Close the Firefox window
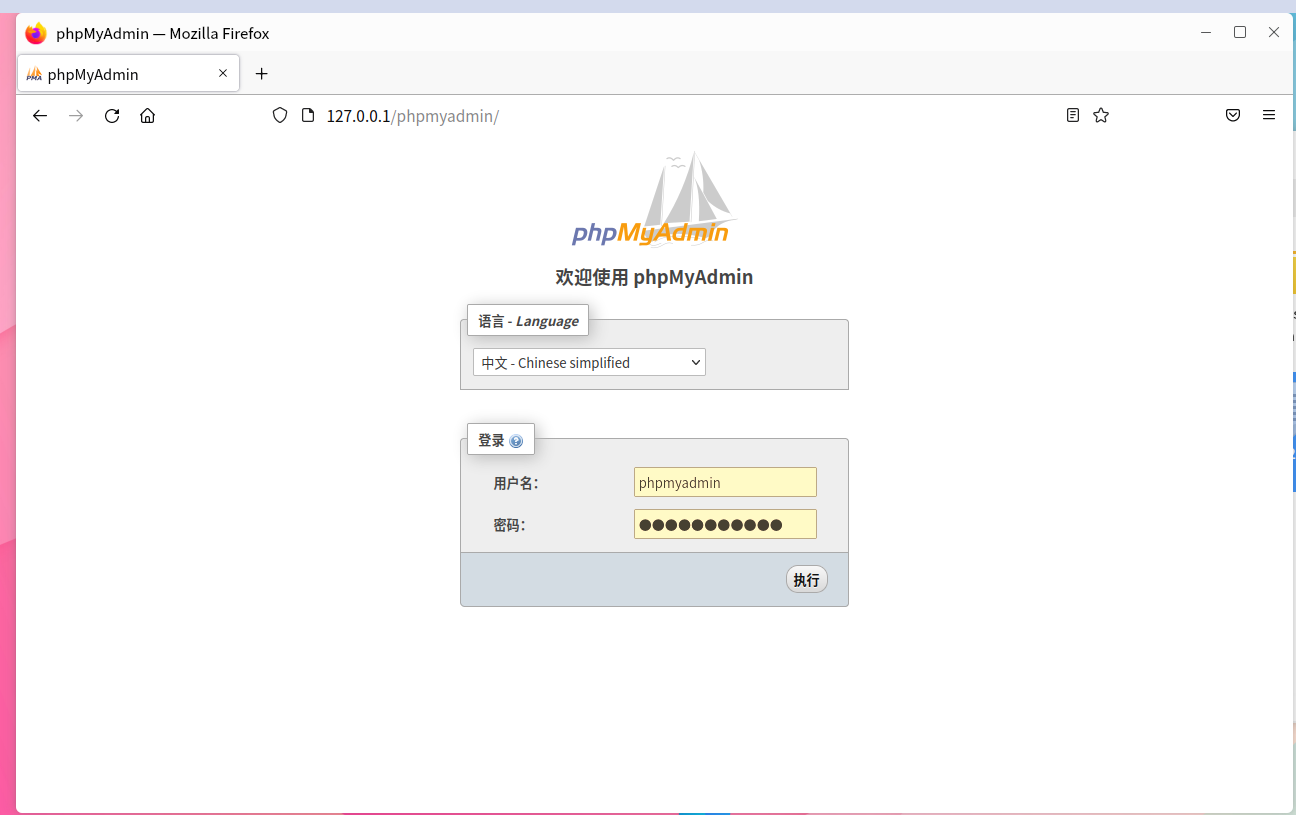 click(1274, 32)
